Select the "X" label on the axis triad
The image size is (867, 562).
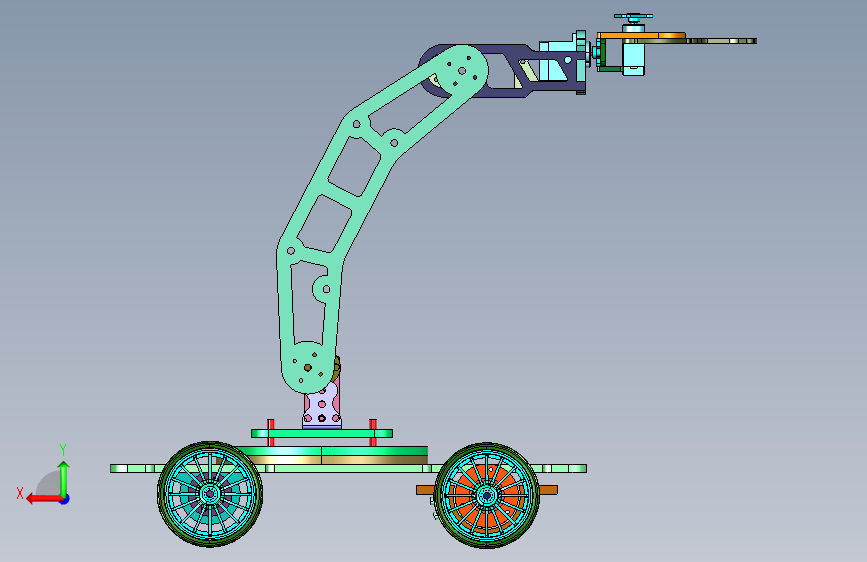pos(20,493)
